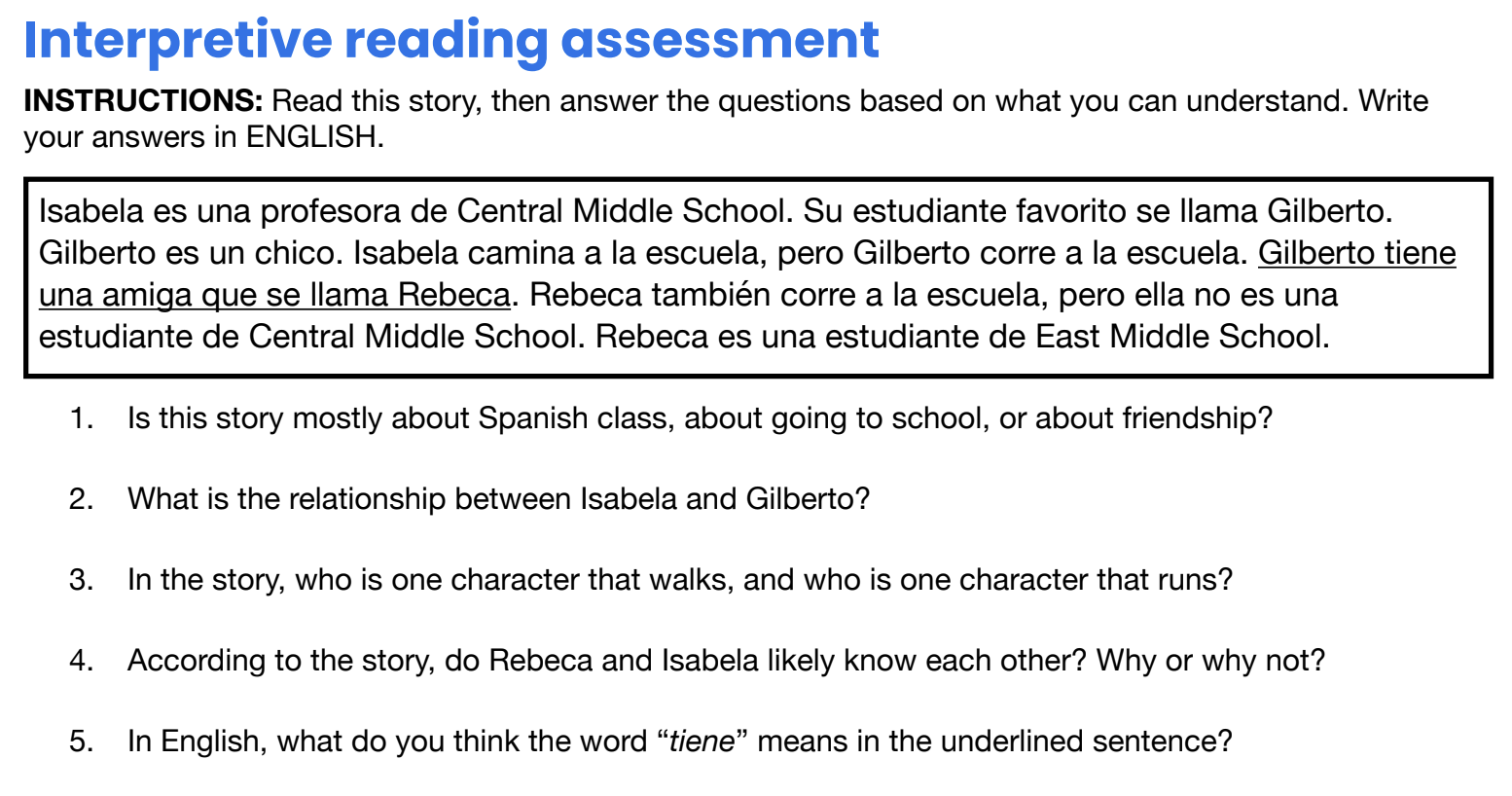Click the italic word "tiene" in question 5
1512x796 pixels.
point(702,742)
